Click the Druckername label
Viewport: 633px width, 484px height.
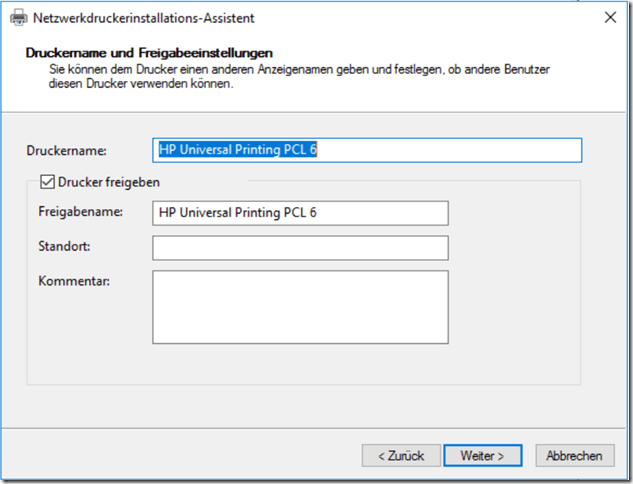coord(66,151)
